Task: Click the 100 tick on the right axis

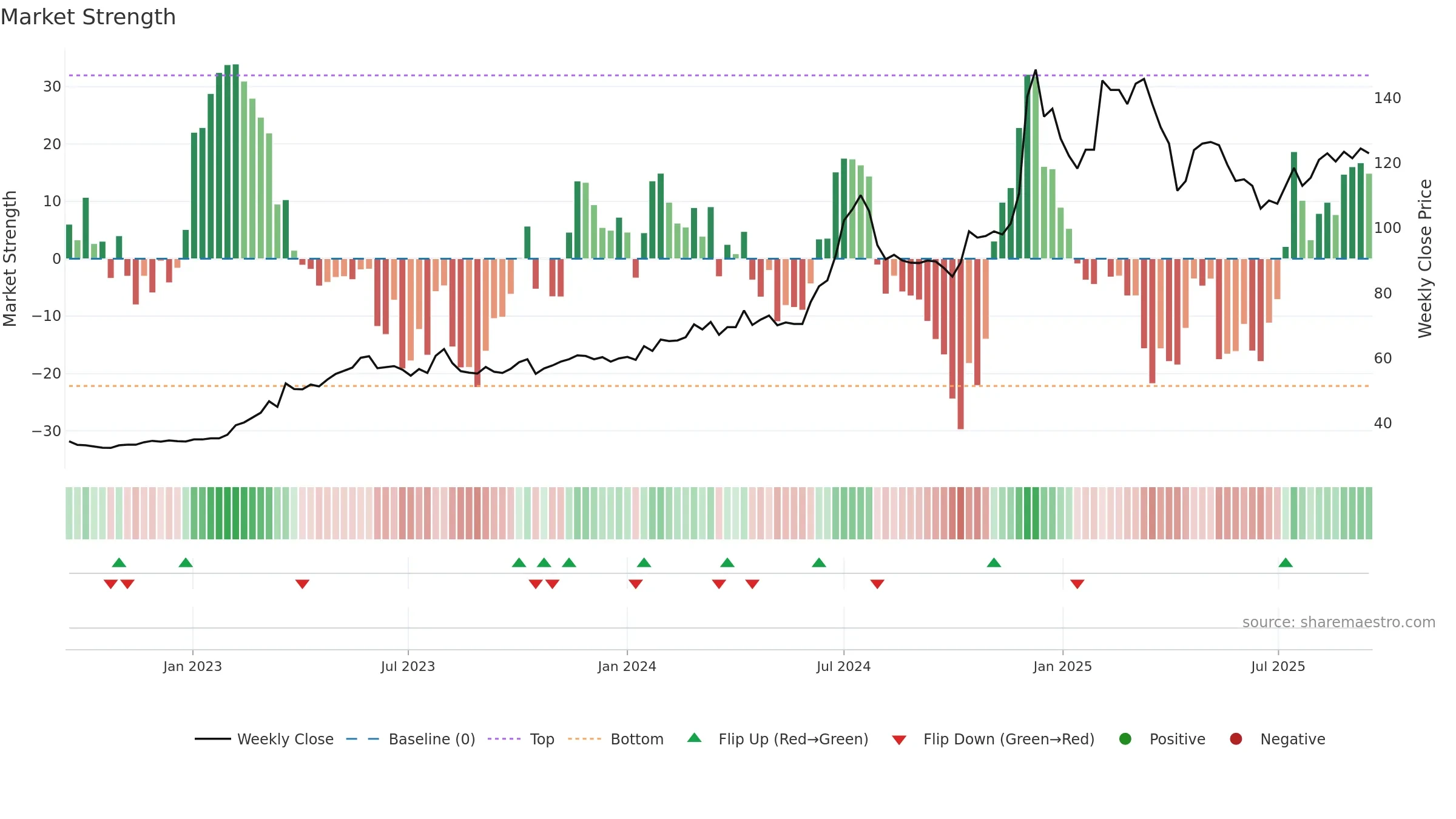Action: [x=1387, y=228]
